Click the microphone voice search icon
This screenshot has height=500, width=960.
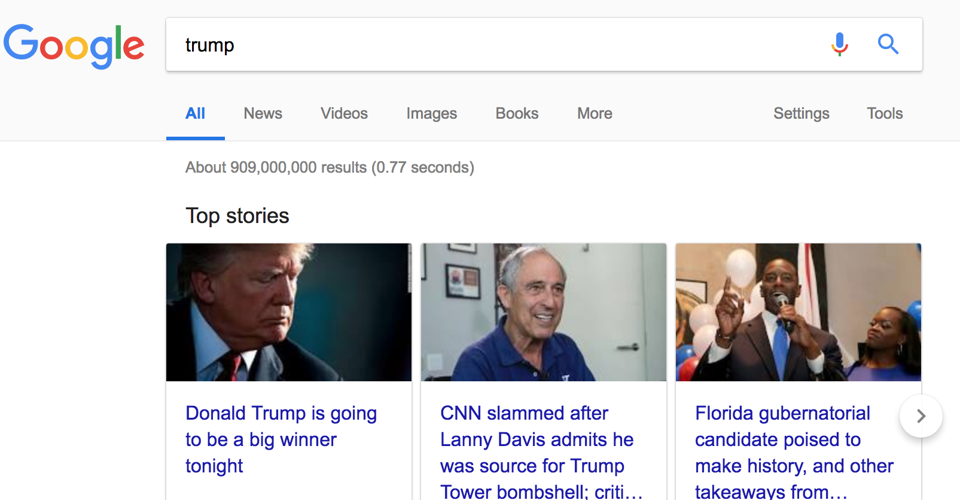[x=839, y=44]
